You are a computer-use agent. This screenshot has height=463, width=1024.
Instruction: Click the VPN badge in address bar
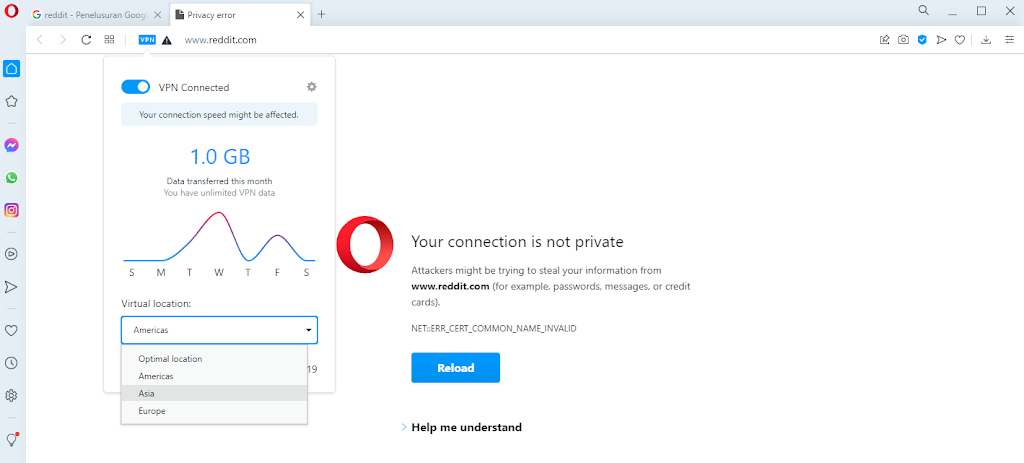click(x=147, y=40)
